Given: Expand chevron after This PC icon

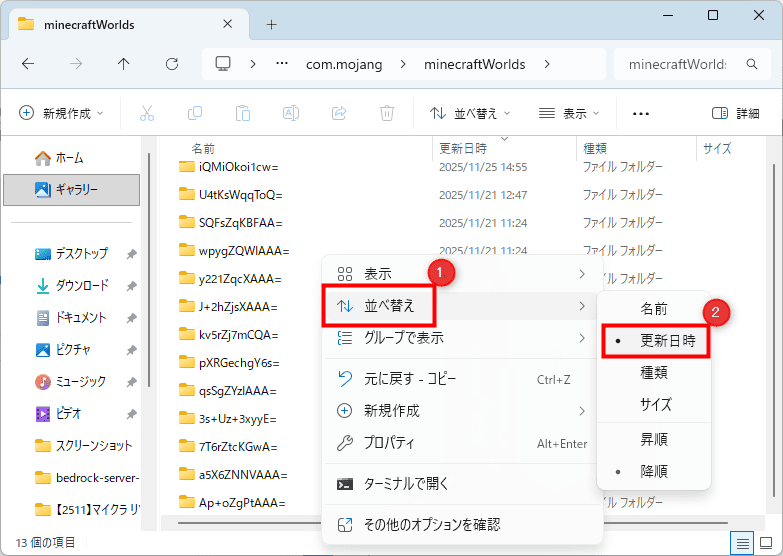Looking at the screenshot, I should [253, 64].
